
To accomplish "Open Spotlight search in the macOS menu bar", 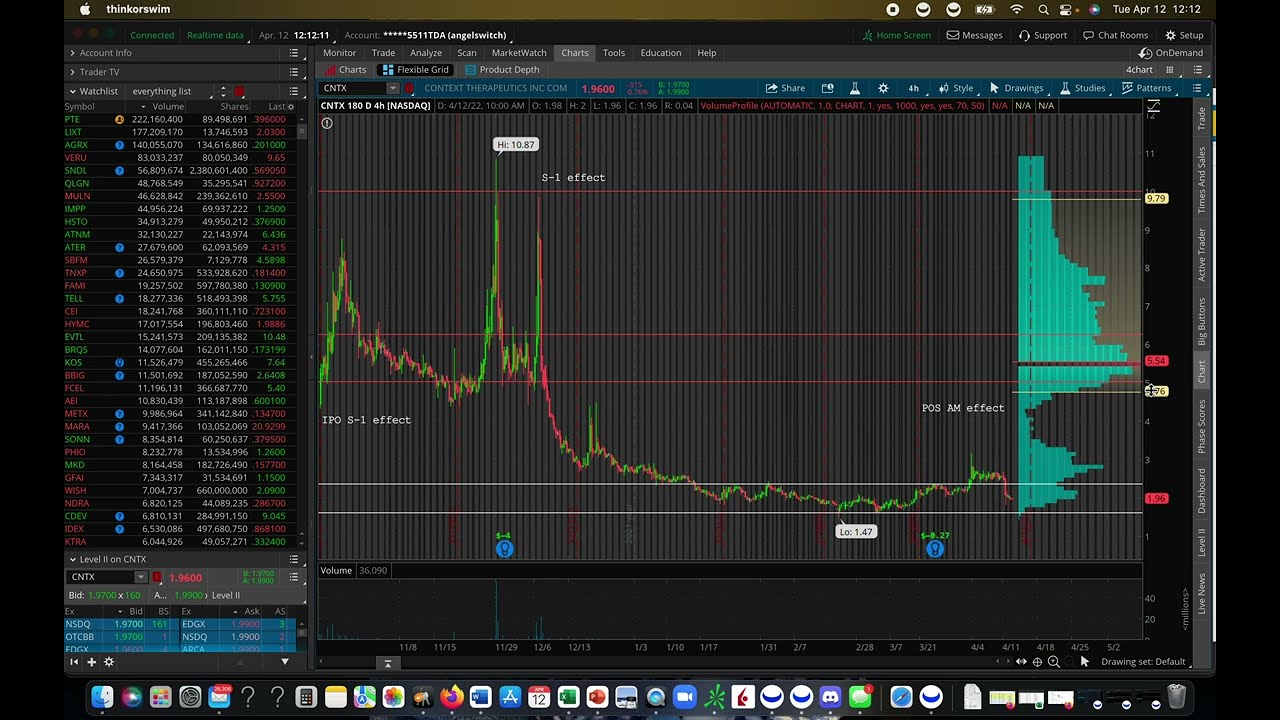I will point(1043,9).
